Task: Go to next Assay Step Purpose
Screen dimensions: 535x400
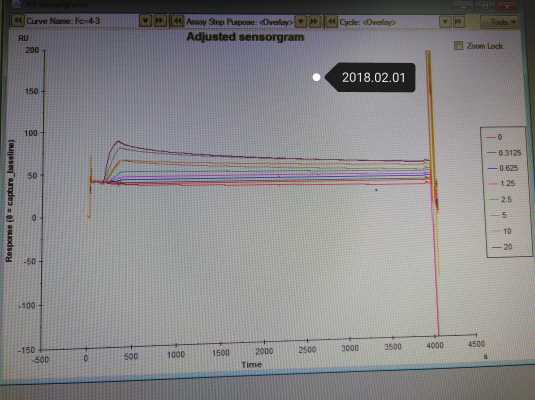Action: click(x=315, y=22)
